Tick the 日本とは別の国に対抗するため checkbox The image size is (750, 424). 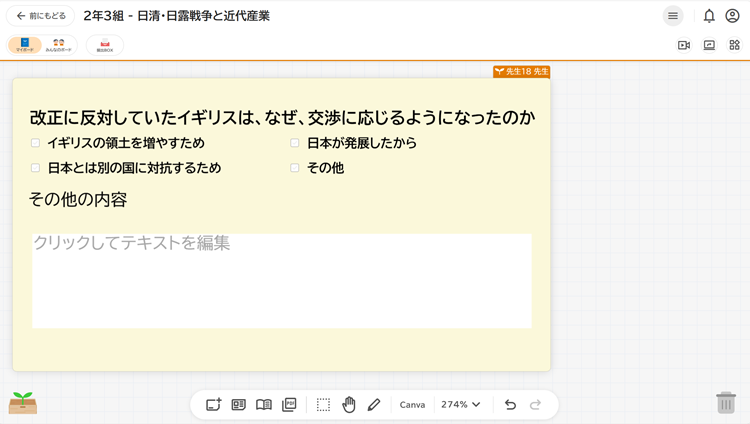[36, 168]
